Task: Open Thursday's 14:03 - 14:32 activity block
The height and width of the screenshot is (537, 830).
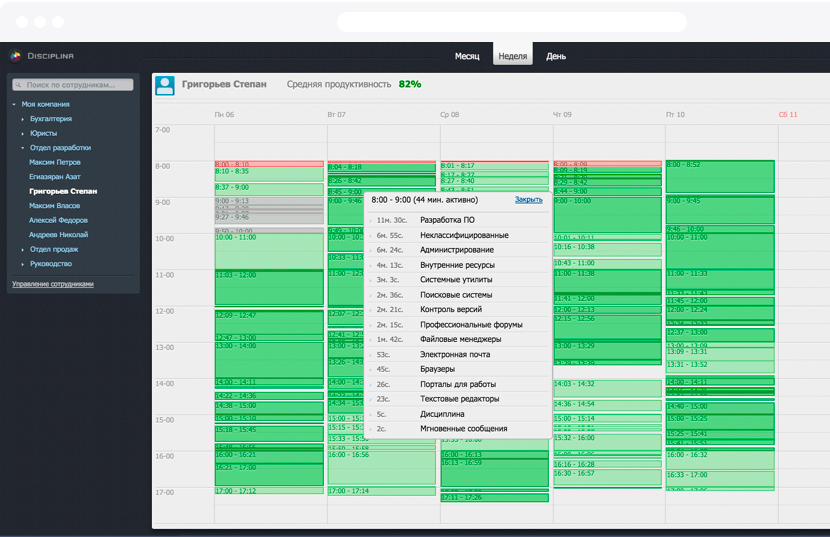Action: (608, 388)
